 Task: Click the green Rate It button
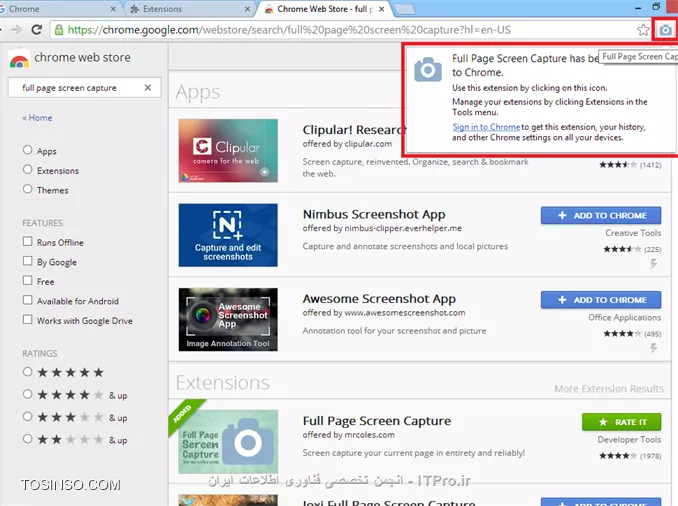pos(621,422)
